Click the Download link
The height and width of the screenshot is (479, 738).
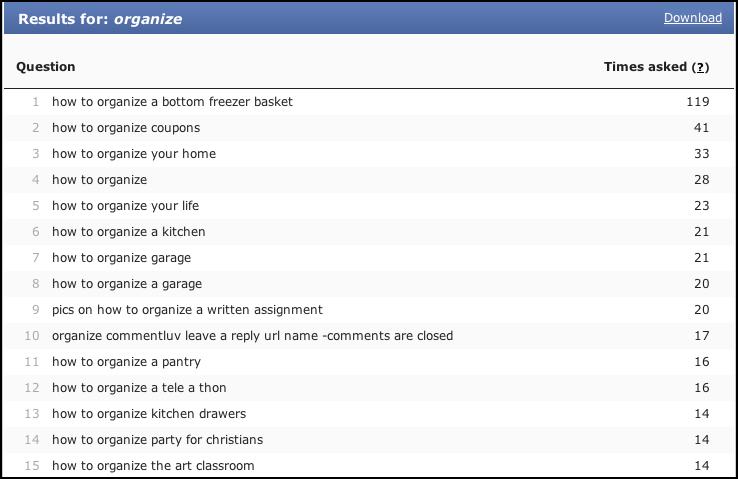(x=692, y=18)
